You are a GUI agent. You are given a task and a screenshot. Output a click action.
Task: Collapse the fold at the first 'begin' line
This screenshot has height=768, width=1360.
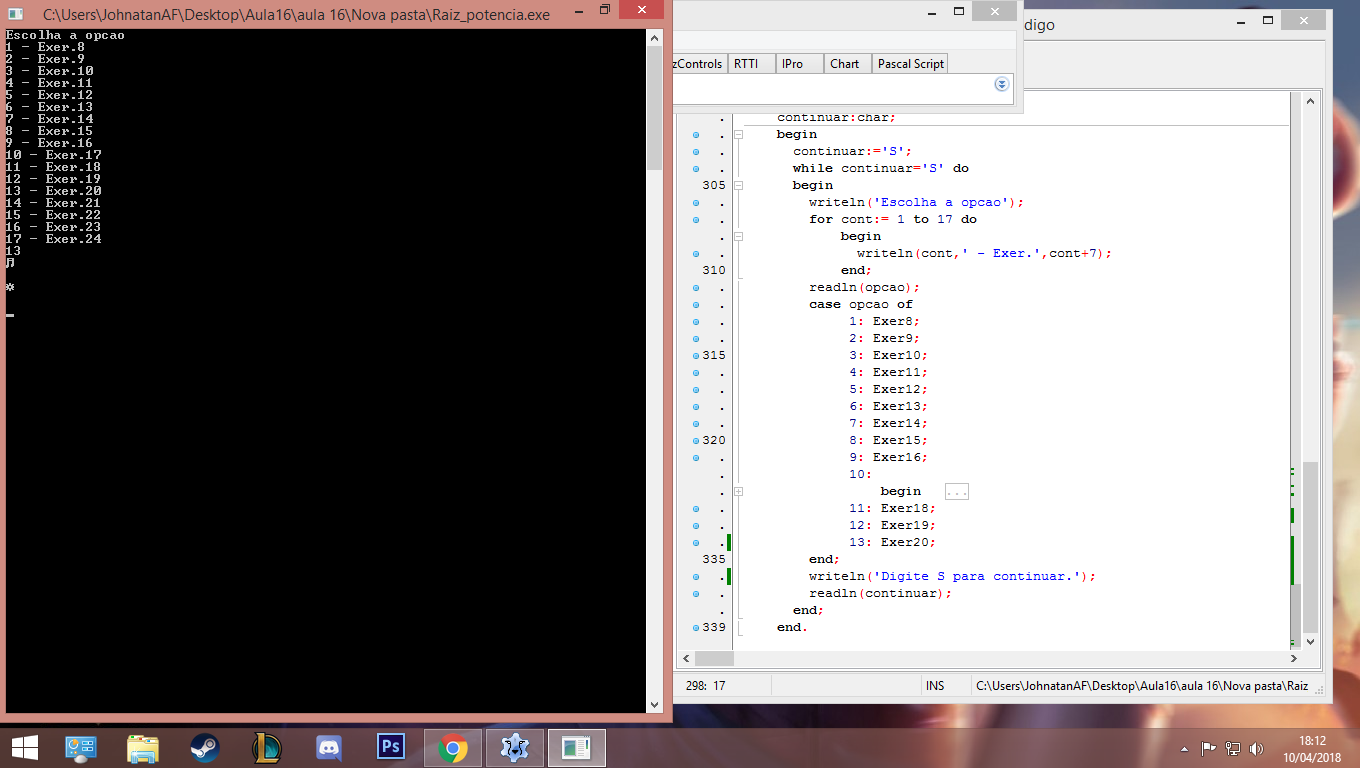click(739, 134)
